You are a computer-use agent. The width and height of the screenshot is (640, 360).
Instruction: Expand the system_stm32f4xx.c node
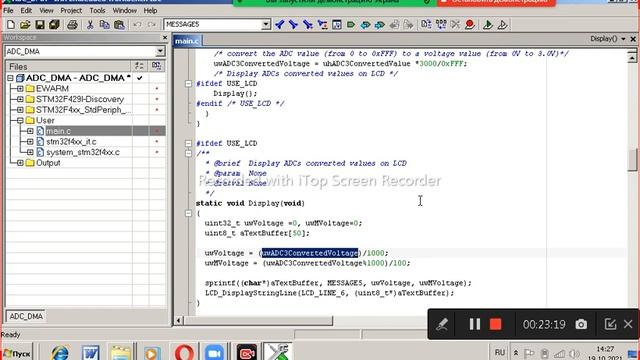[x=30, y=152]
